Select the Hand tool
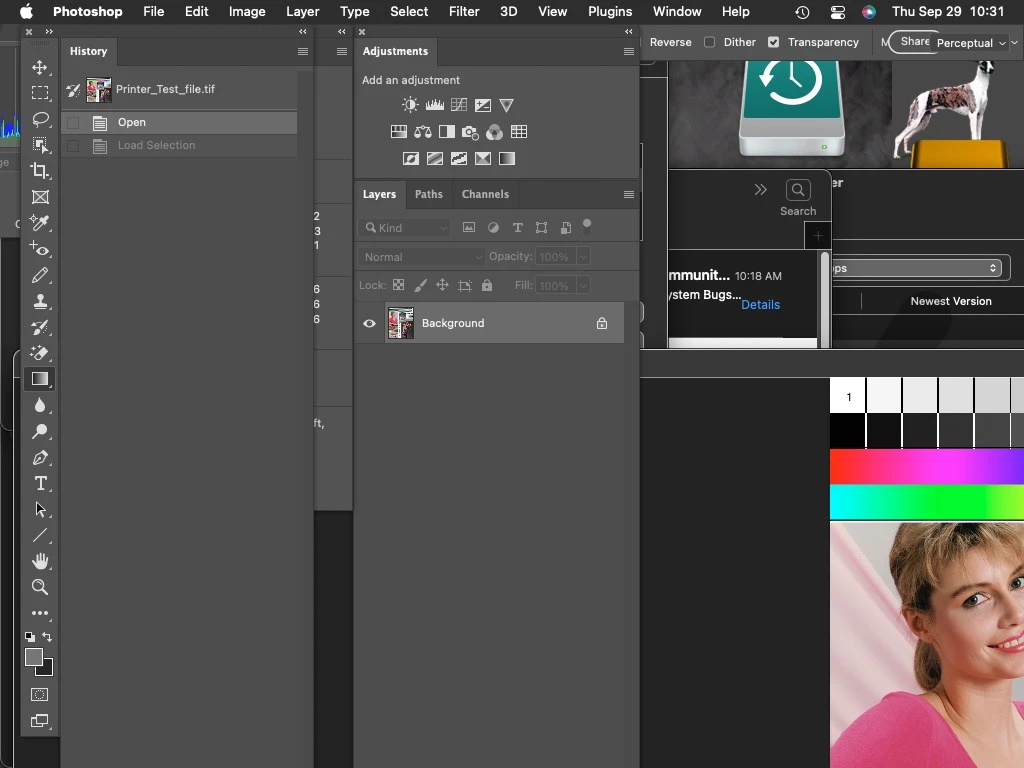 point(40,561)
